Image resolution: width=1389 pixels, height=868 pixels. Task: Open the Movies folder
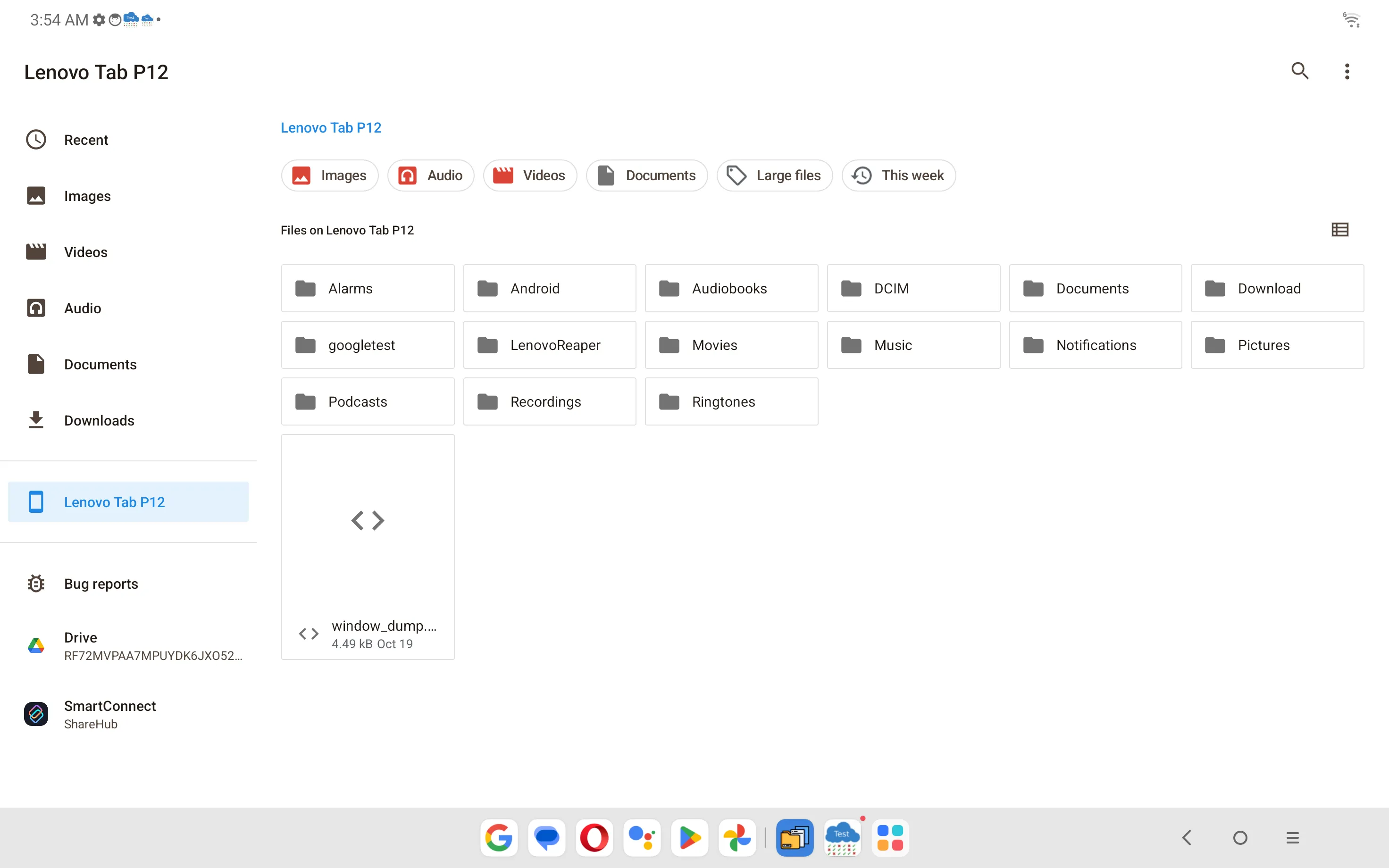pos(731,345)
